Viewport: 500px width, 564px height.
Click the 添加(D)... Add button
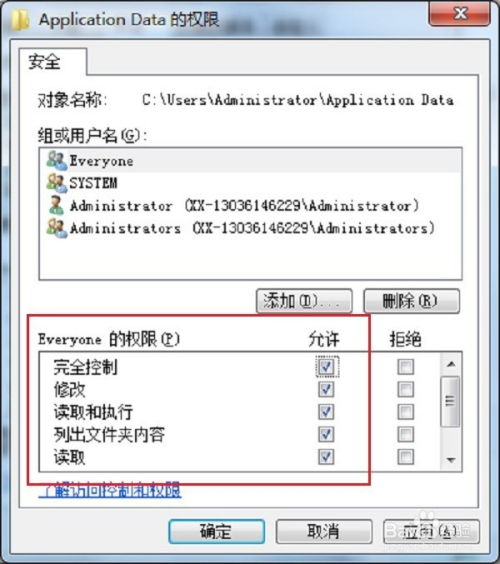coord(304,301)
